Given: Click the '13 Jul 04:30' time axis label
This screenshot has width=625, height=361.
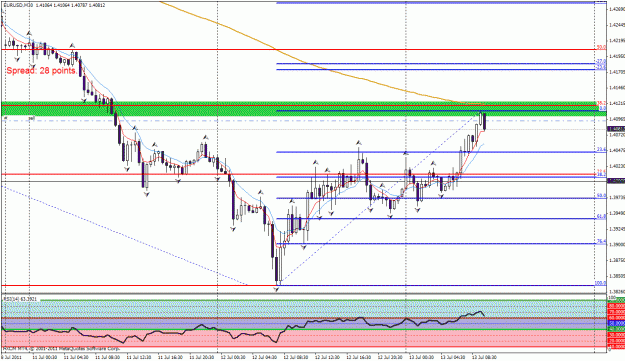Looking at the screenshot, I should (x=454, y=357).
